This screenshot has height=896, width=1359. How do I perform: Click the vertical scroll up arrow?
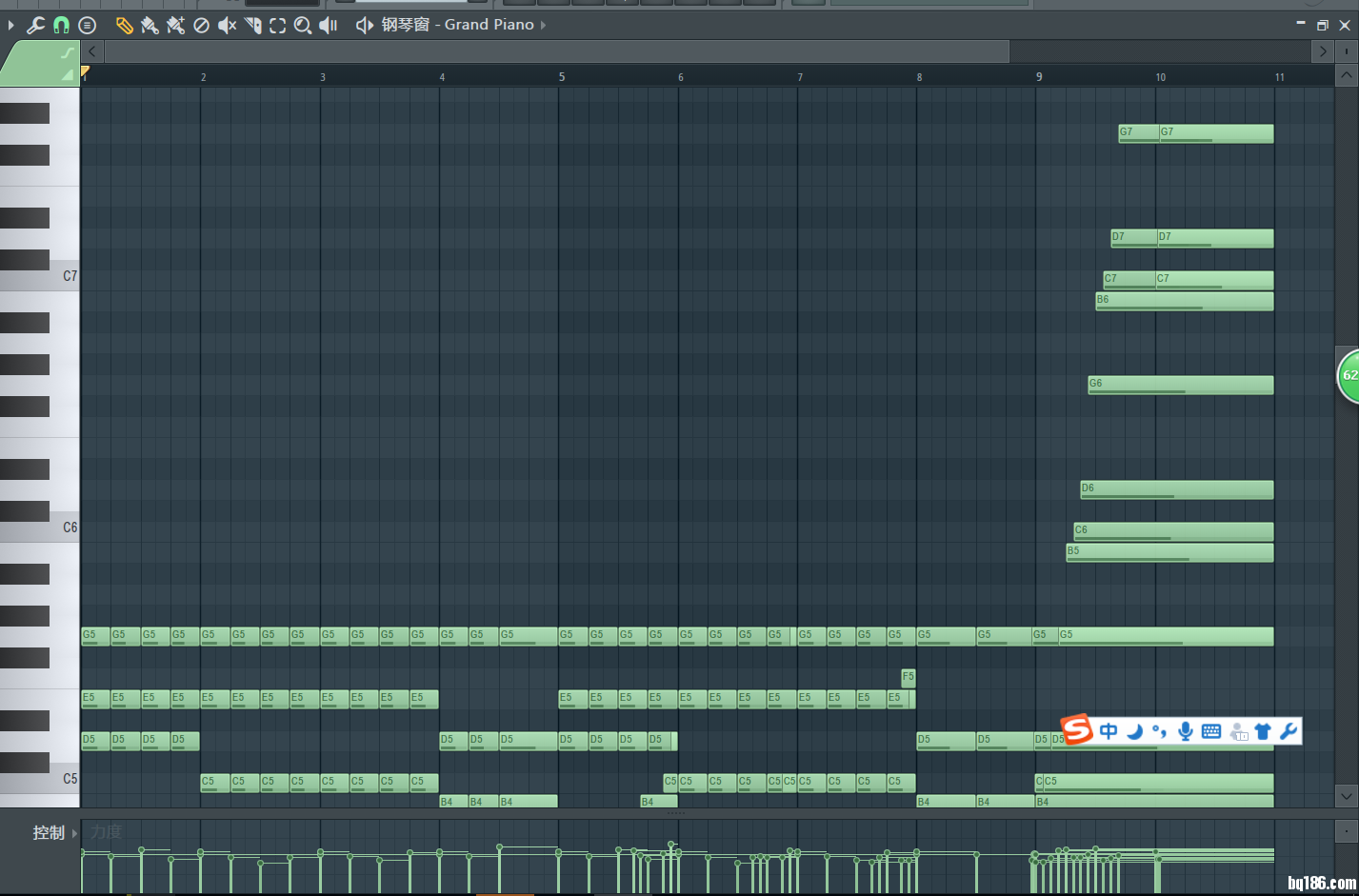click(x=1347, y=75)
